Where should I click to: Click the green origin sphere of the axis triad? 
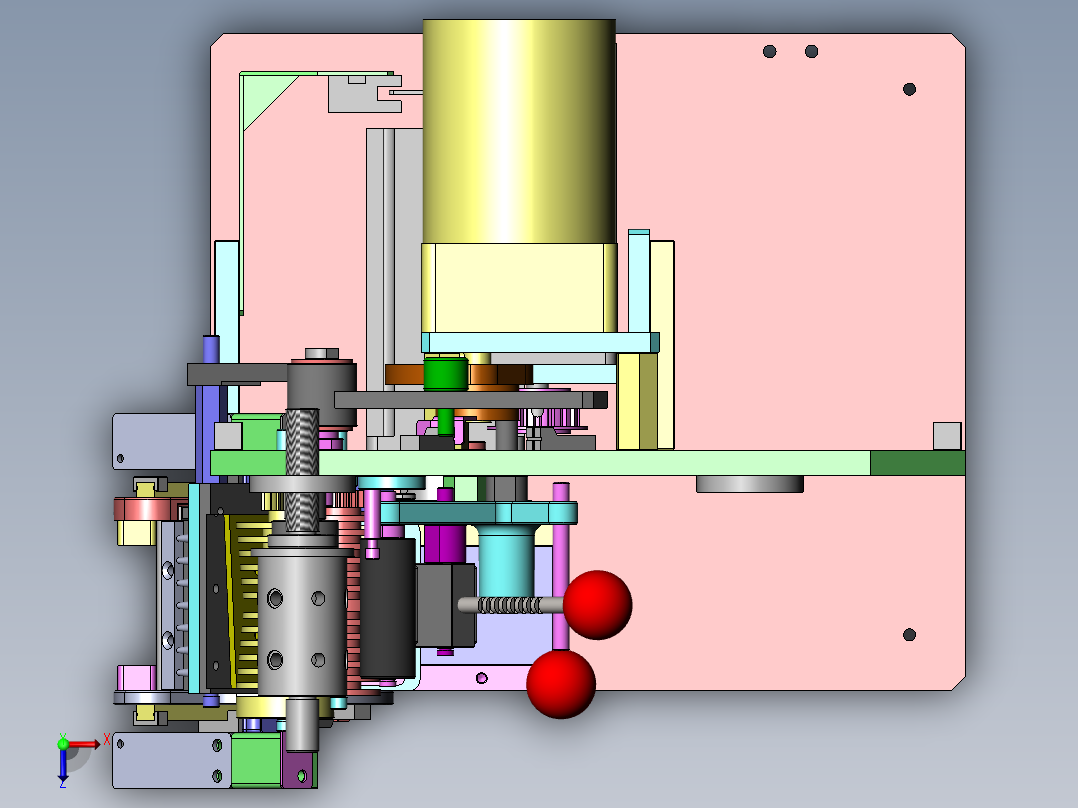coord(63,744)
